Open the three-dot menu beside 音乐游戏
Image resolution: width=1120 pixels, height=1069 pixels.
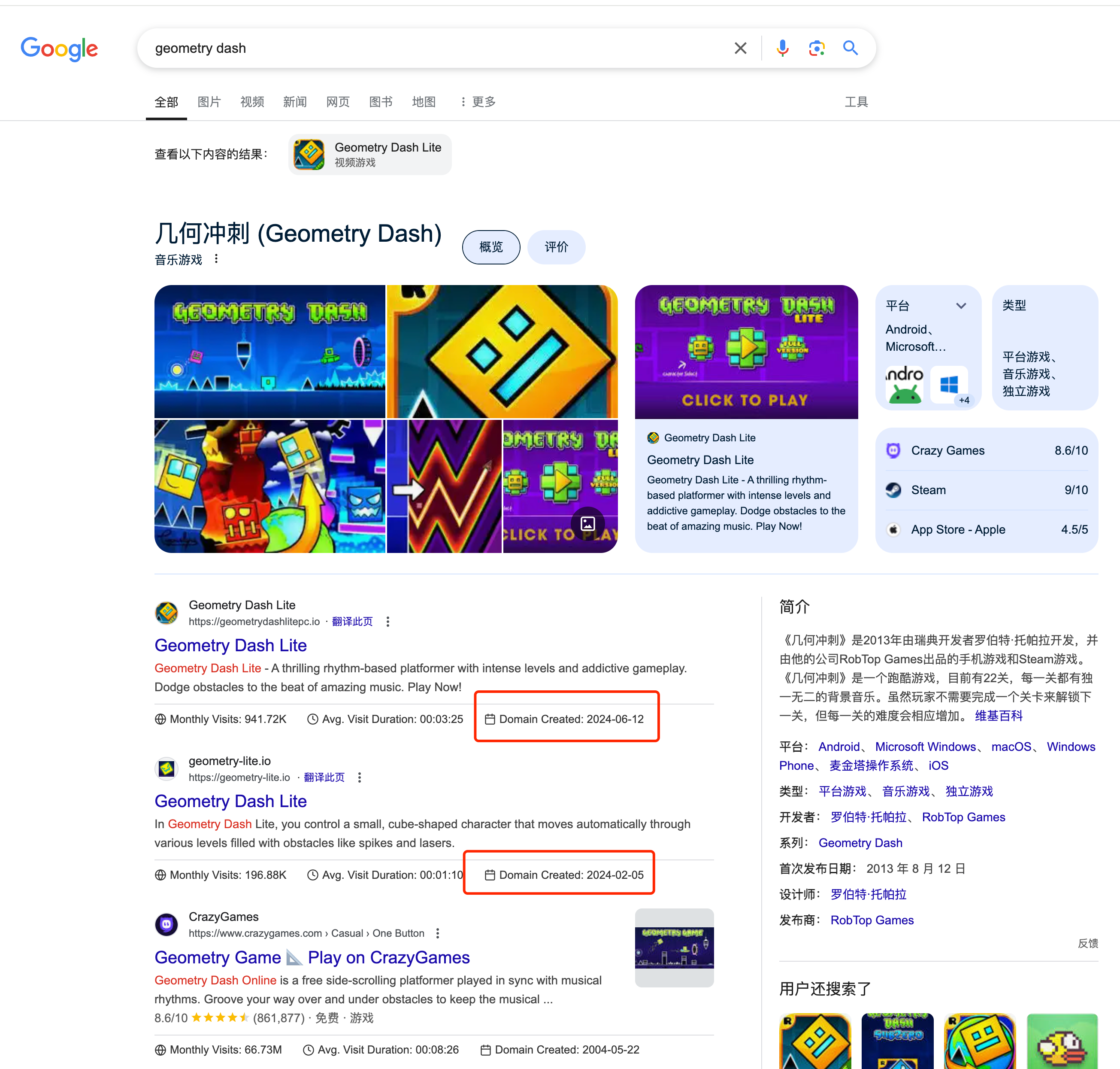[x=216, y=259]
